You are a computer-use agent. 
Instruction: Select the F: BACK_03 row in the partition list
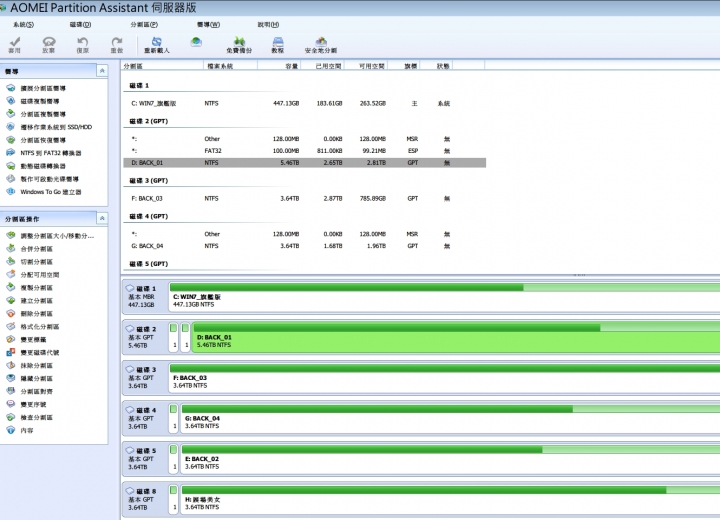[304, 198]
